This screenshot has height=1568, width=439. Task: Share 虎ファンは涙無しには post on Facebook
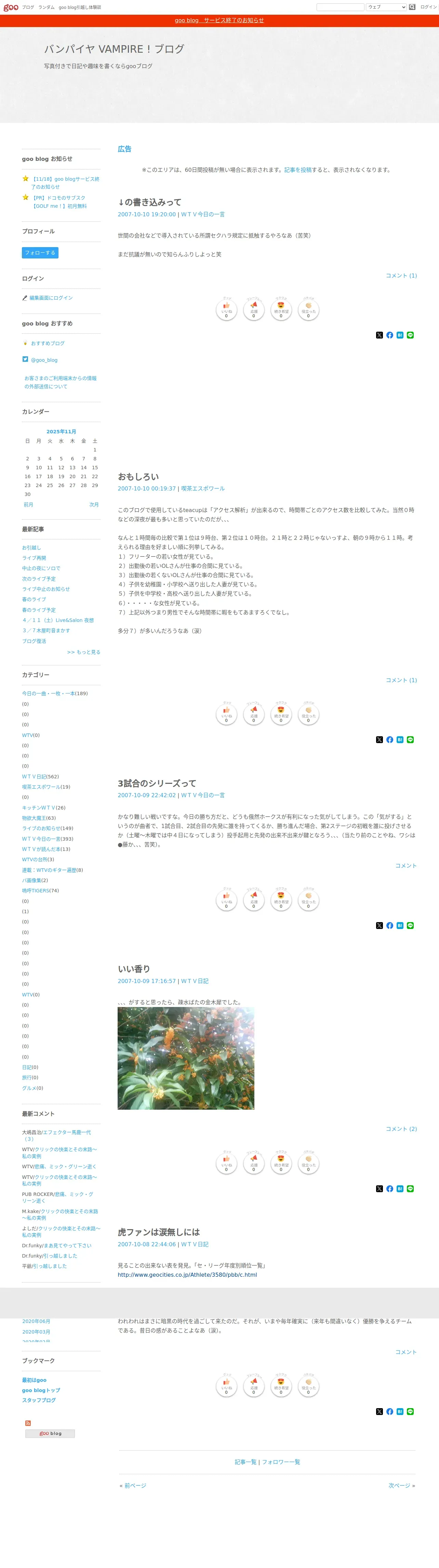pos(390,1412)
